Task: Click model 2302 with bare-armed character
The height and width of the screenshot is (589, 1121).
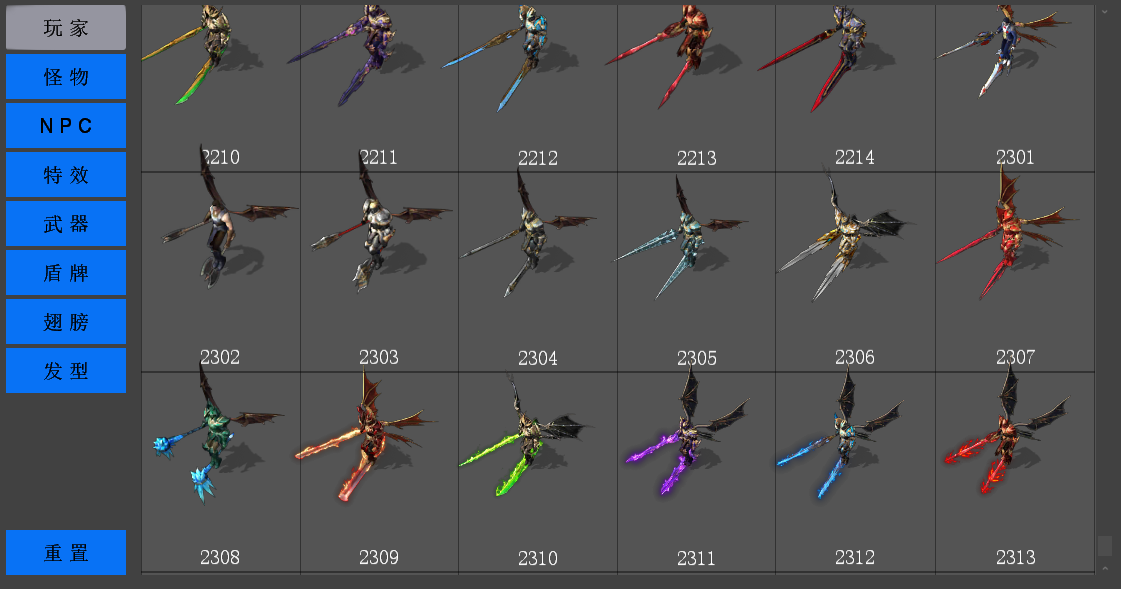Action: click(x=220, y=272)
